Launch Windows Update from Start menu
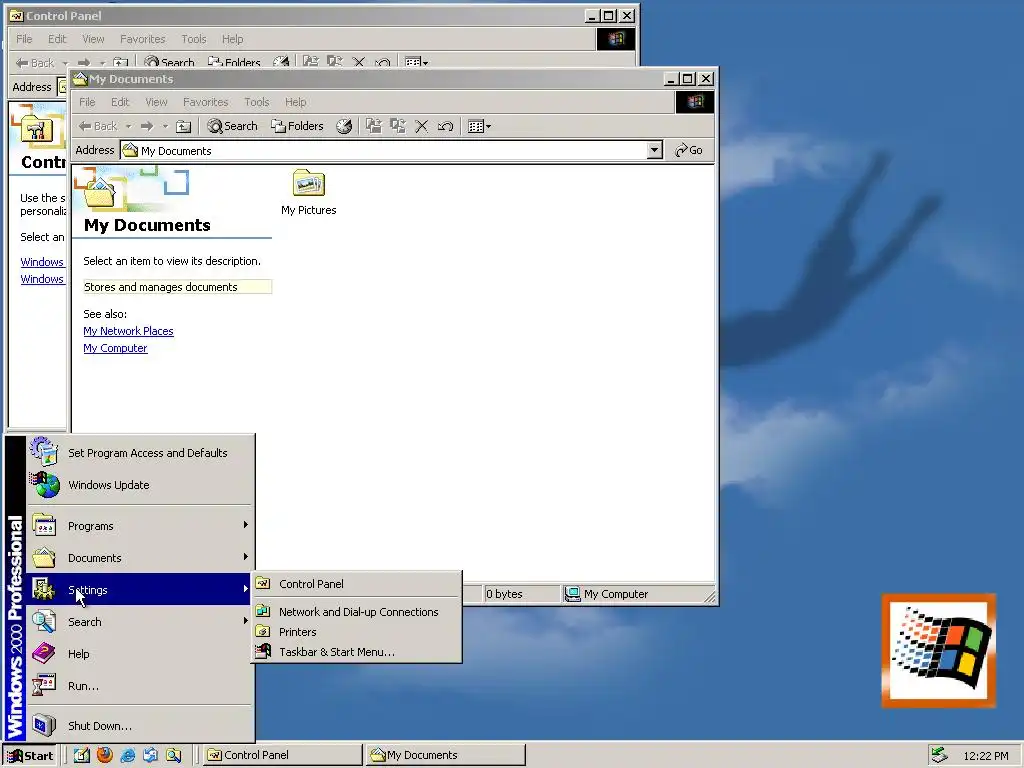This screenshot has width=1024, height=768. [x=140, y=485]
